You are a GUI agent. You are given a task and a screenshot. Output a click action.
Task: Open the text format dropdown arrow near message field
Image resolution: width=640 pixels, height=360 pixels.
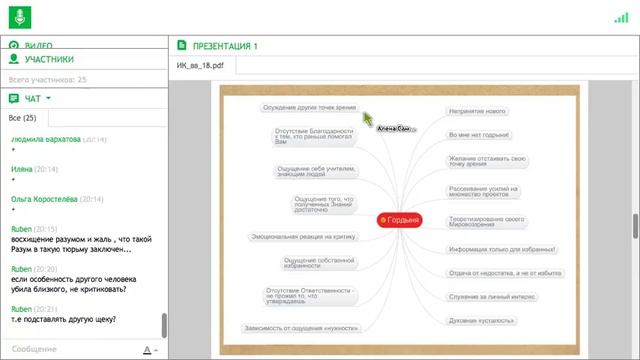coord(156,350)
